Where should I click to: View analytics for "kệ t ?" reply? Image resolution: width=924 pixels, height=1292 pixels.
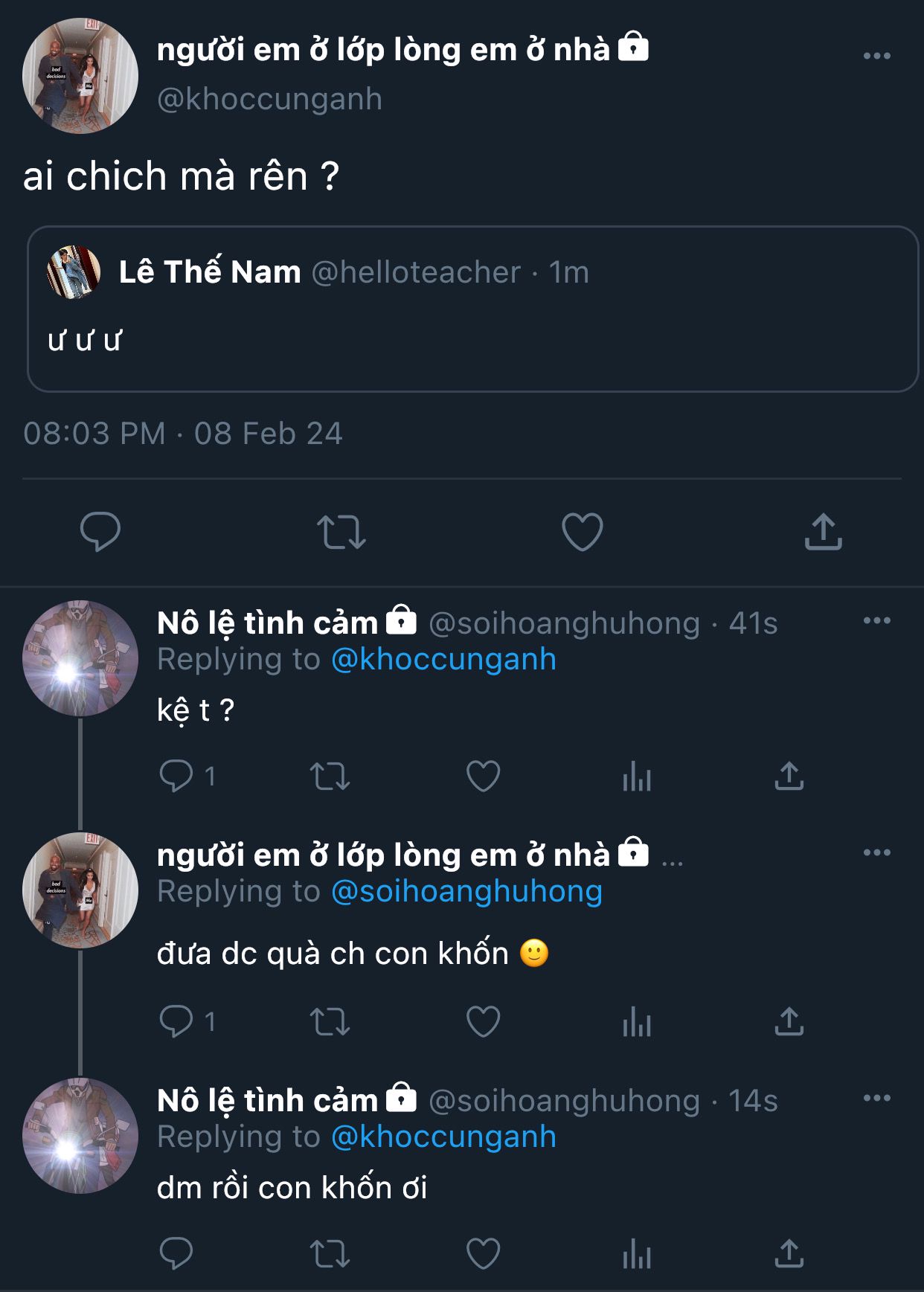637,777
